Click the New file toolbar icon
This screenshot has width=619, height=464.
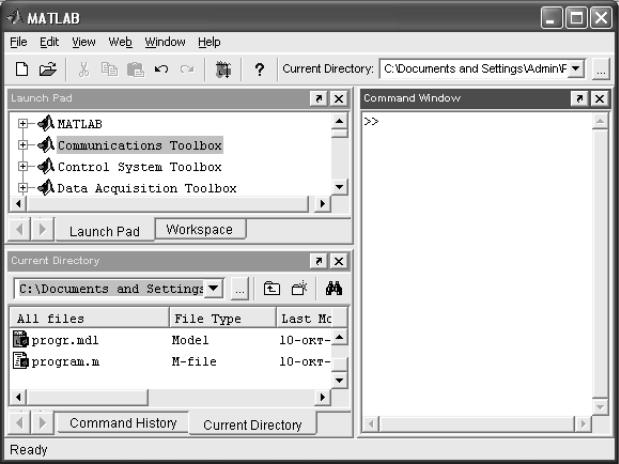point(22,69)
